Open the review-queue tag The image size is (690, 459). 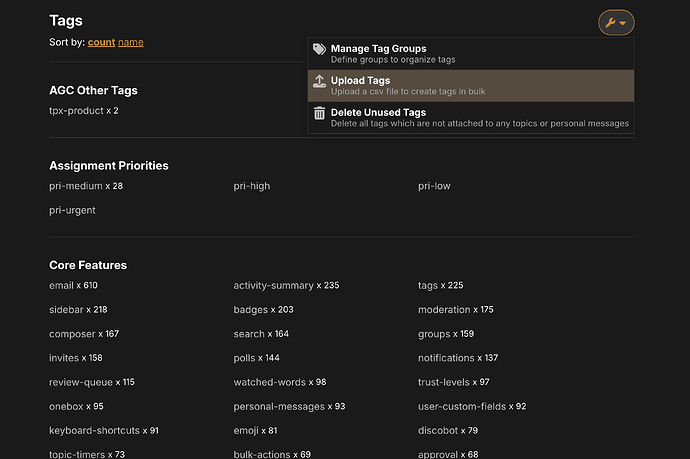81,382
